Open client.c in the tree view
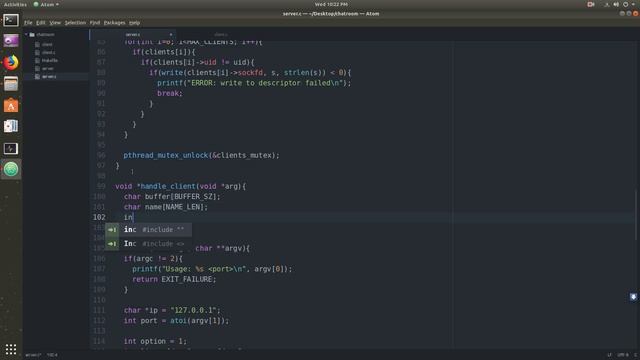640x360 pixels. [48, 53]
